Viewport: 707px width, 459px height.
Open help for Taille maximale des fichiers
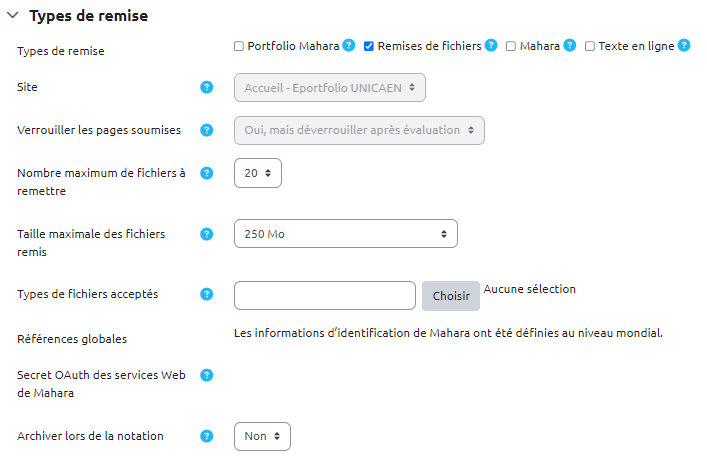(x=207, y=234)
